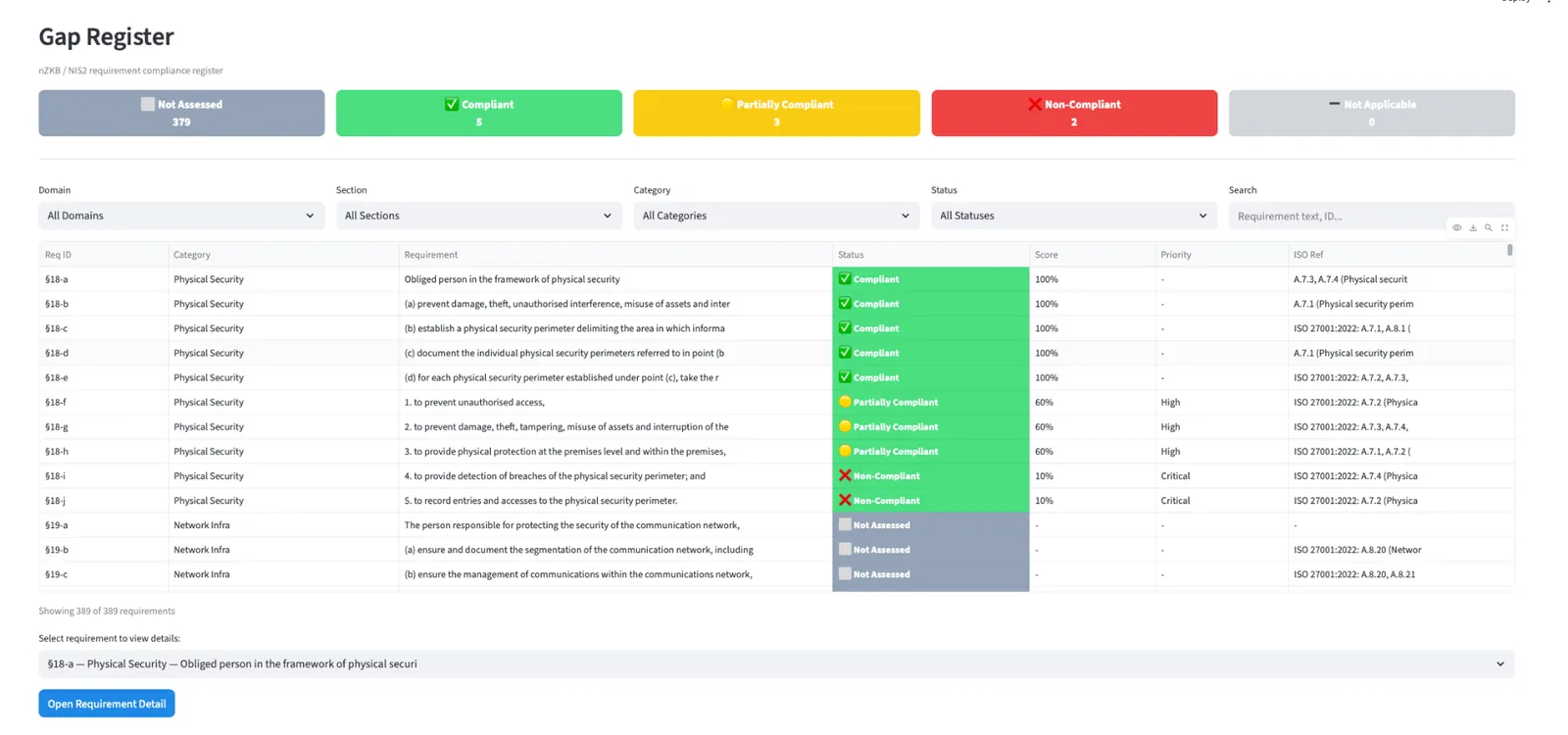Select the Partially Compliant summary card

click(x=776, y=113)
